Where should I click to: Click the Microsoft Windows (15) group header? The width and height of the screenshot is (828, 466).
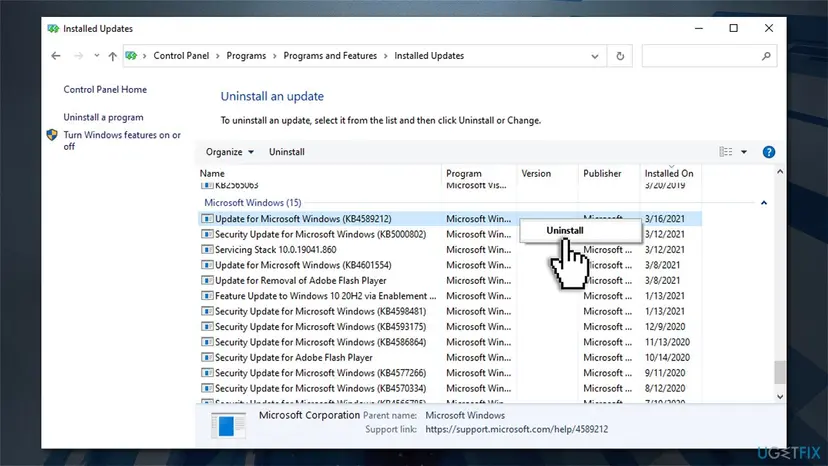[x=253, y=202]
